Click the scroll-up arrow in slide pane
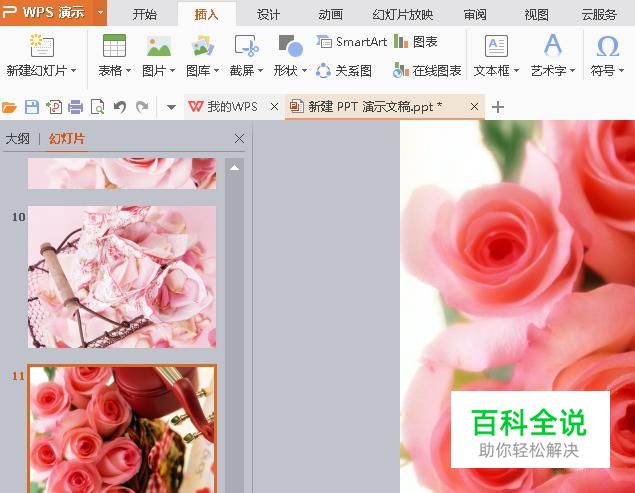Image resolution: width=635 pixels, height=493 pixels. (234, 168)
